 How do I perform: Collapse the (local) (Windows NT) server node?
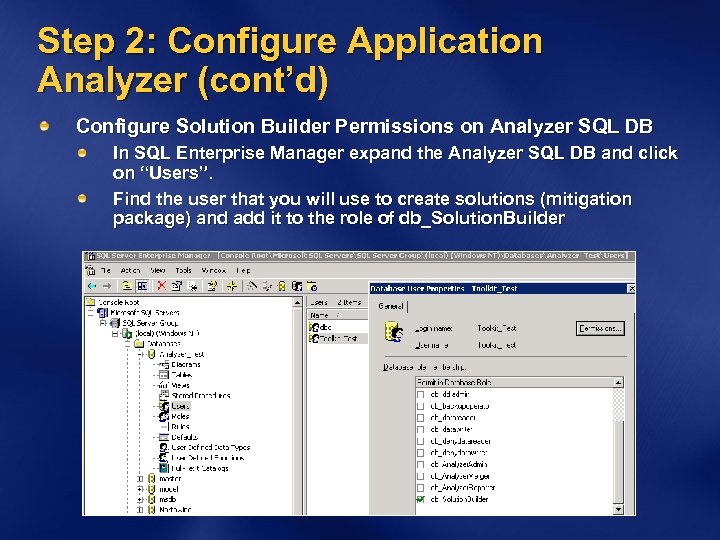115,334
